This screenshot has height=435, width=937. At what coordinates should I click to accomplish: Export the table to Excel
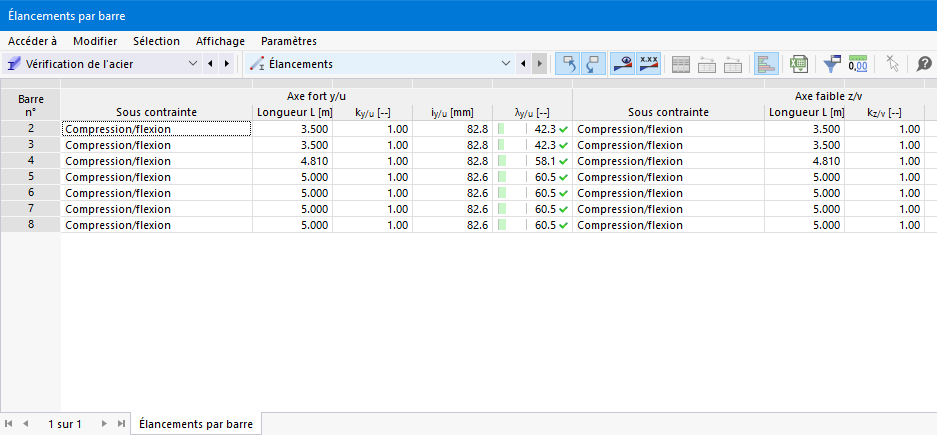(798, 64)
